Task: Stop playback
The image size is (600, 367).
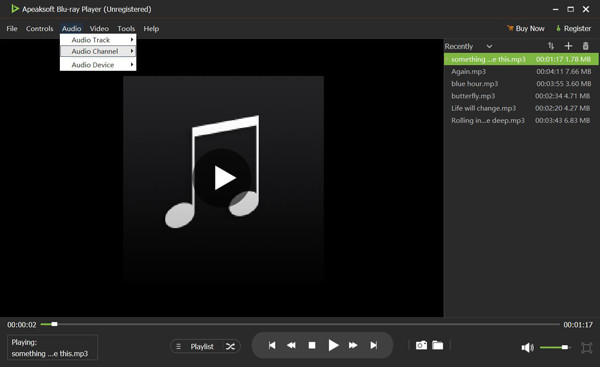Action: (x=312, y=346)
